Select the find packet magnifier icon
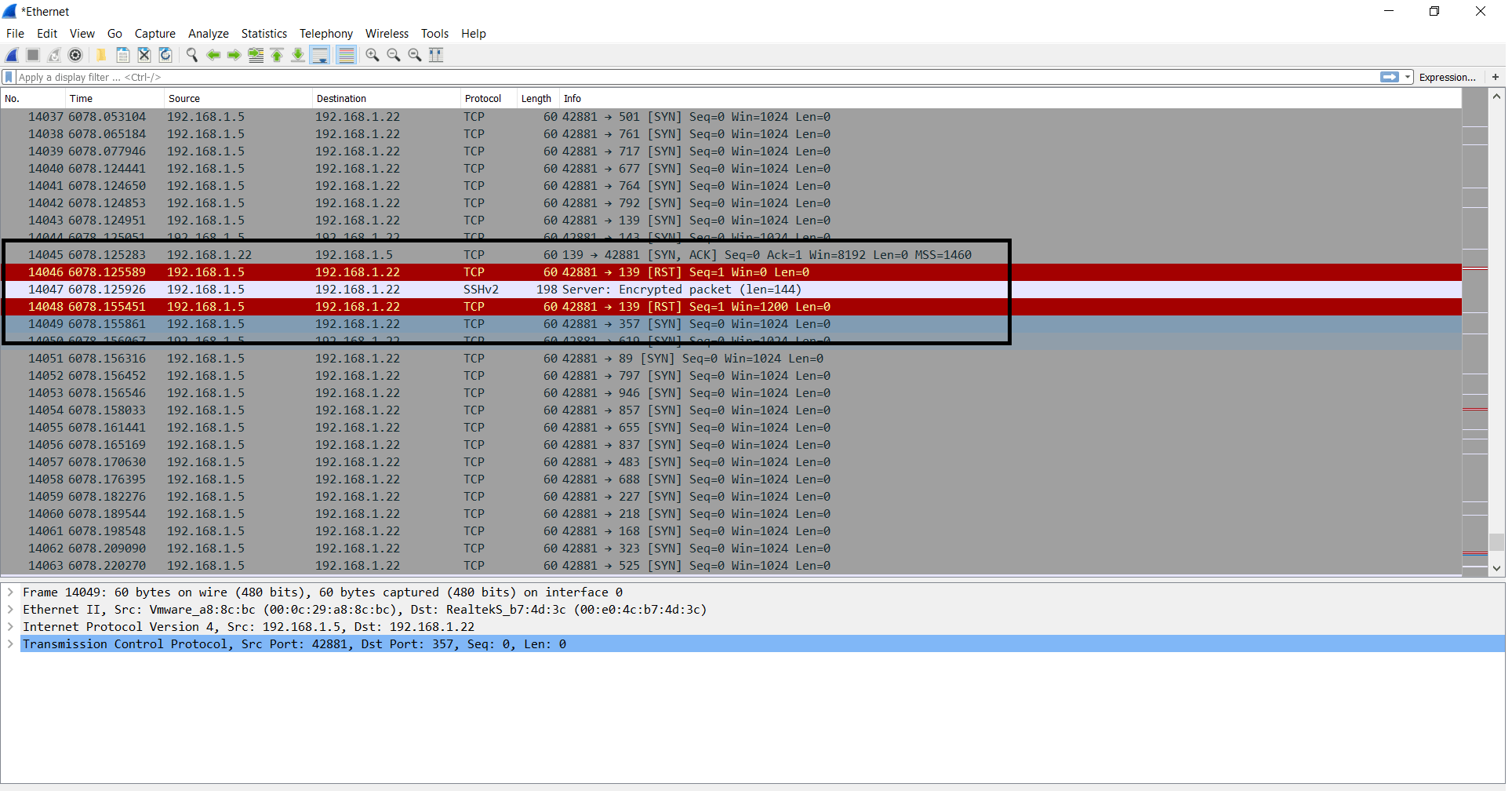1512x791 pixels. [x=192, y=55]
